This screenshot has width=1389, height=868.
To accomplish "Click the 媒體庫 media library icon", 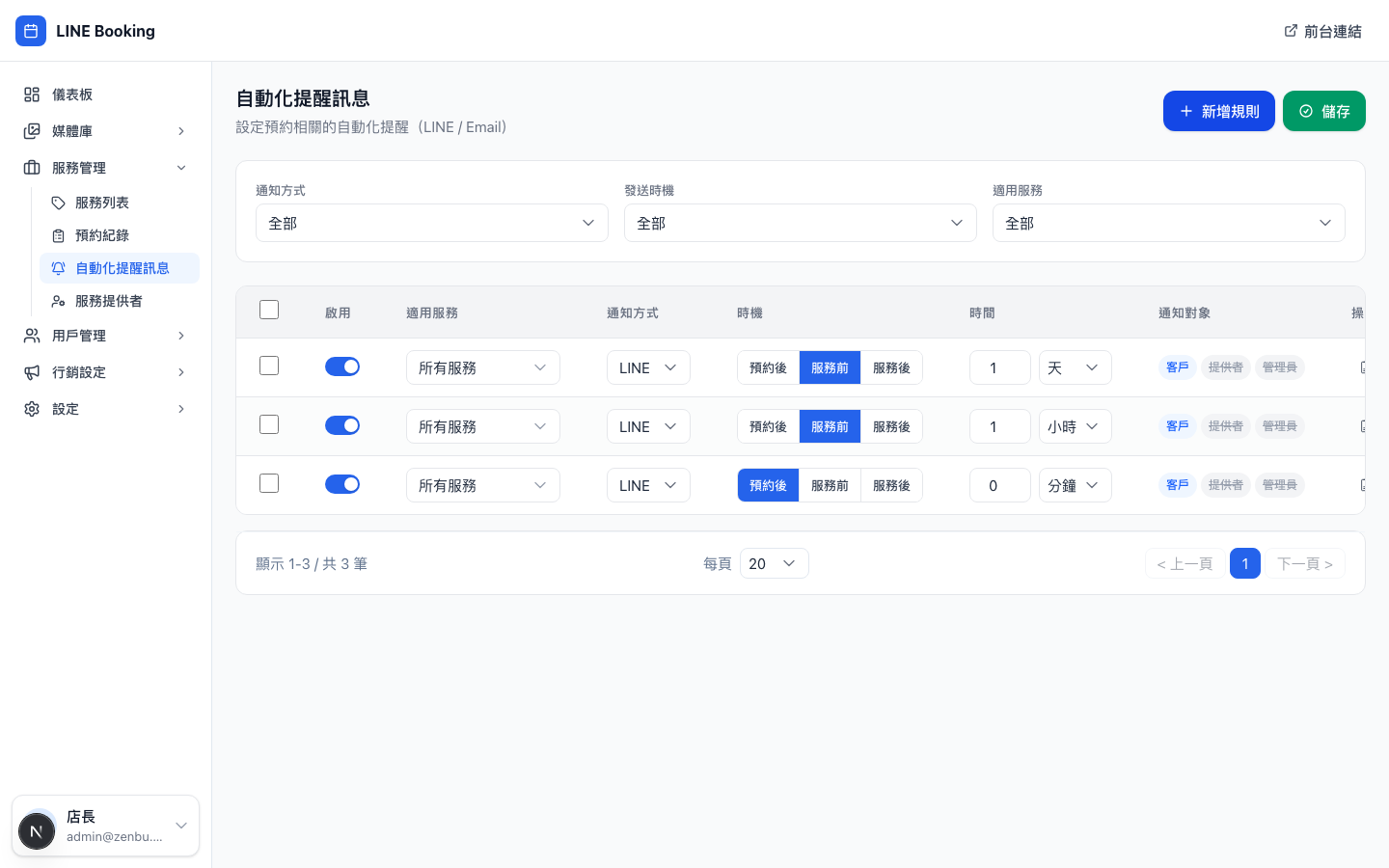I will (32, 131).
